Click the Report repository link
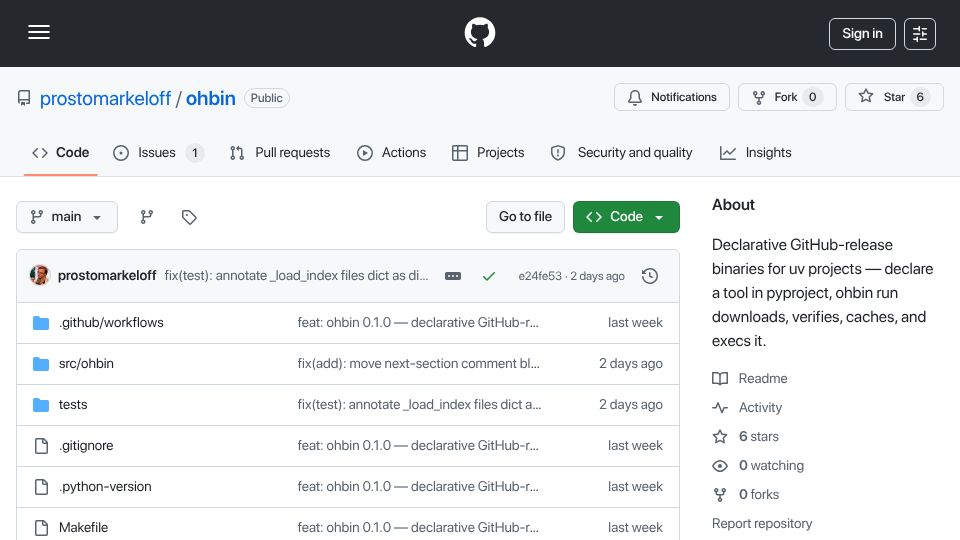Image resolution: width=960 pixels, height=540 pixels. click(762, 524)
